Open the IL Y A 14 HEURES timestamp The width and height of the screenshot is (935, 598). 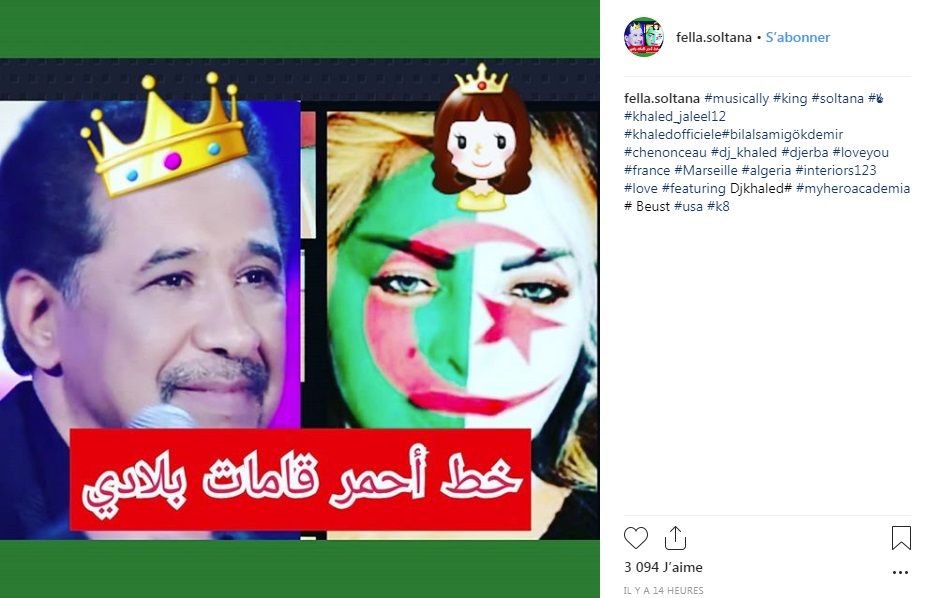coord(664,590)
